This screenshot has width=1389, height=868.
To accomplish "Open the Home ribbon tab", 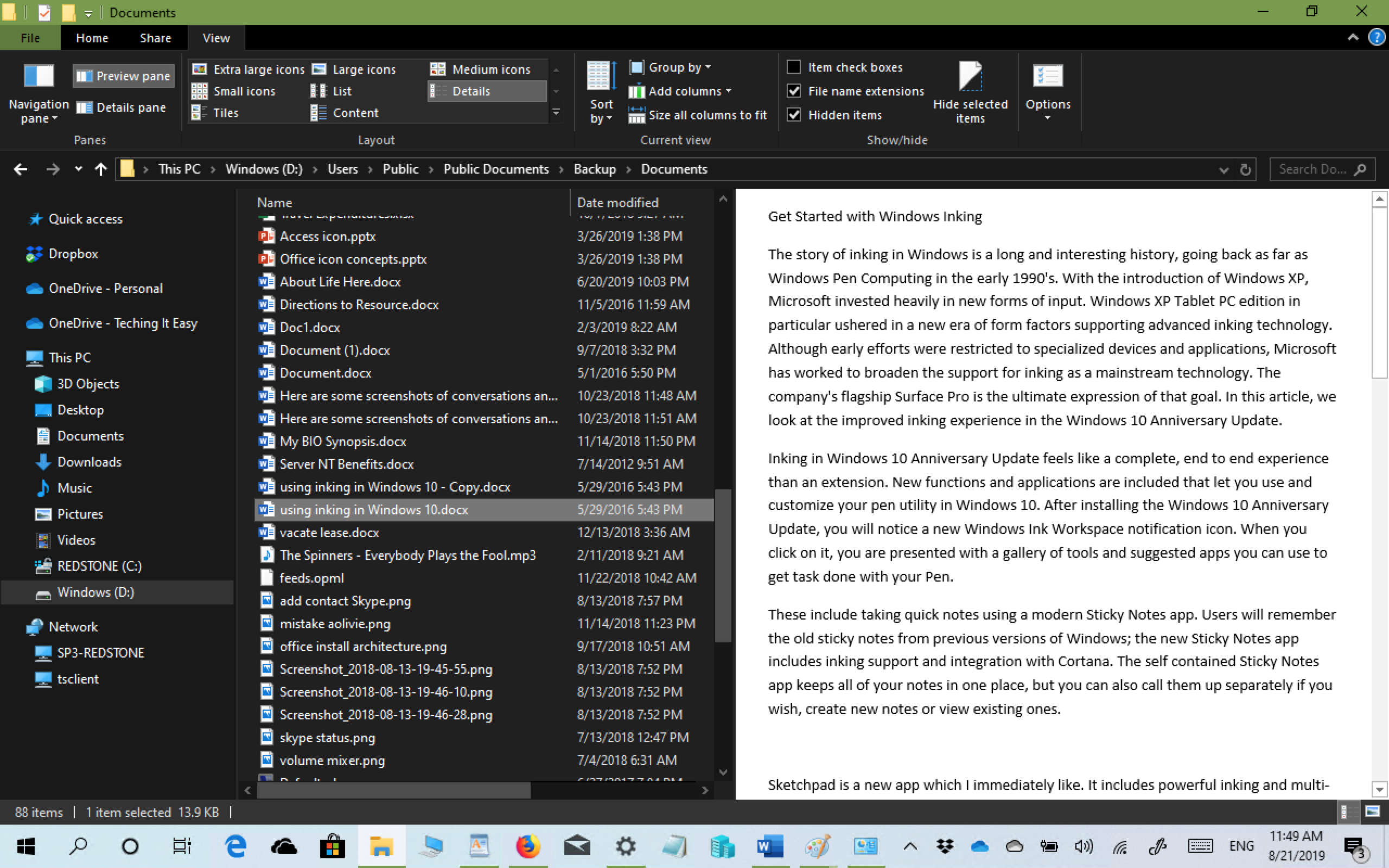I will 92,38.
